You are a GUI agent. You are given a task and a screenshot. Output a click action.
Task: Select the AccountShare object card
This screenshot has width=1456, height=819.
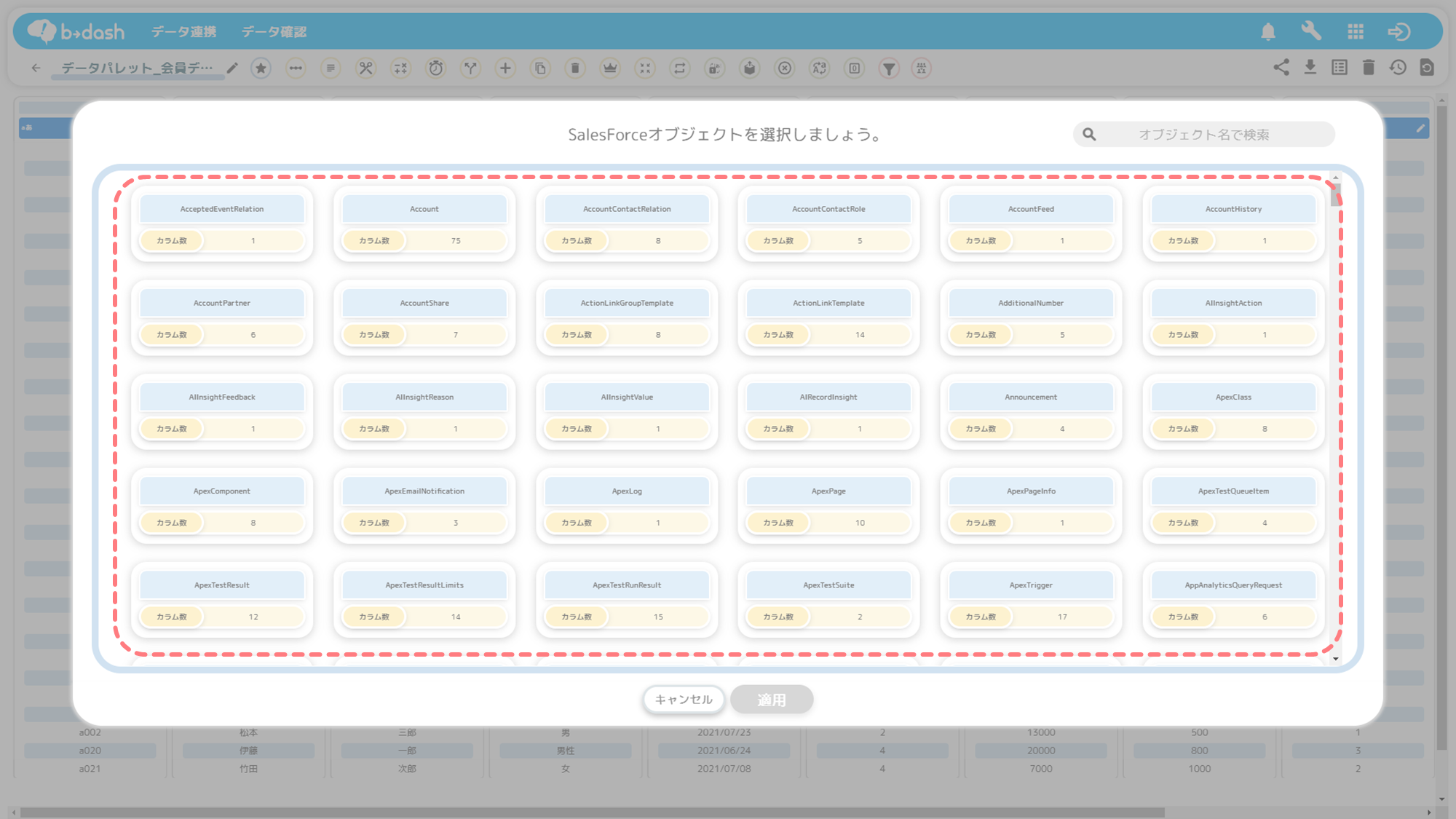coord(424,317)
